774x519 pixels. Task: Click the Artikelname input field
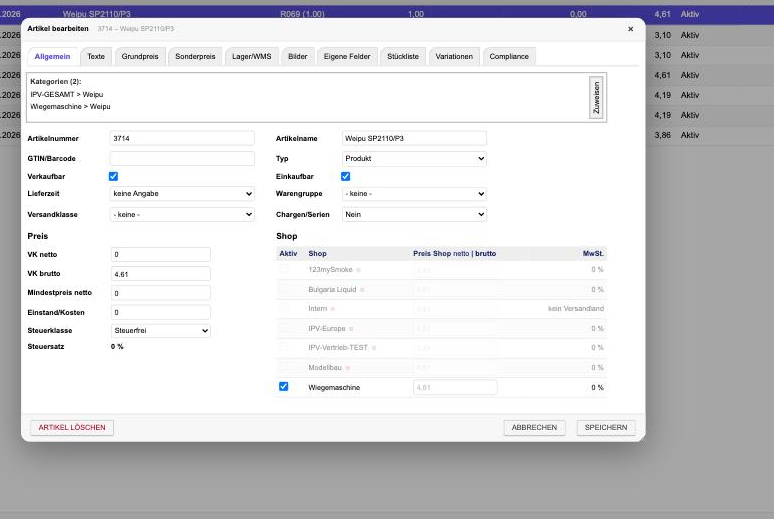(x=414, y=138)
